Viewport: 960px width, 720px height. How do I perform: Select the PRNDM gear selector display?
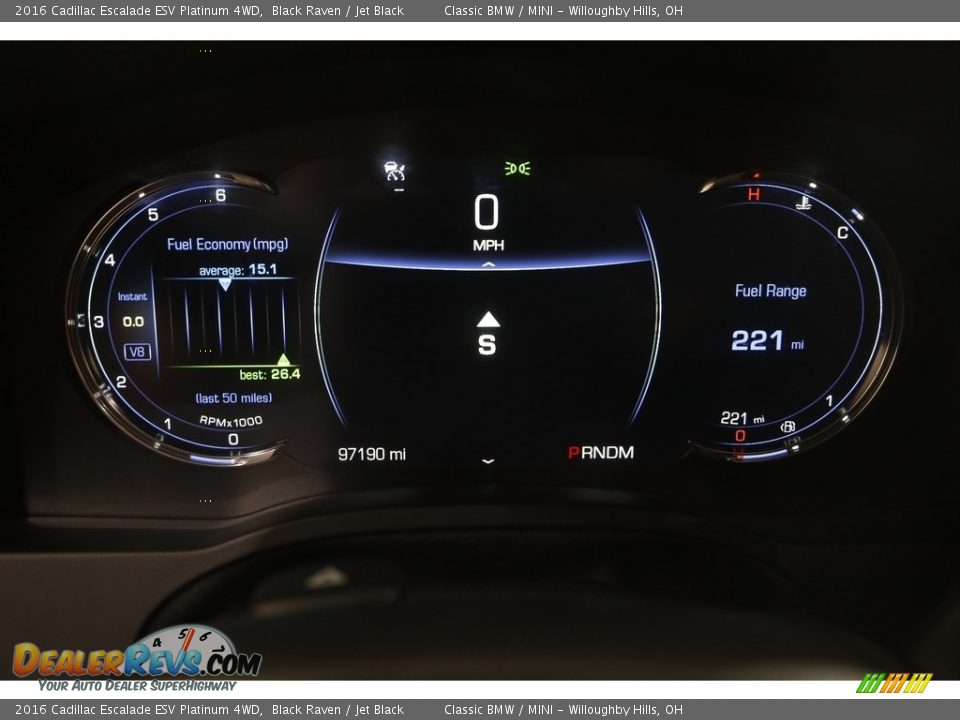[x=601, y=452]
